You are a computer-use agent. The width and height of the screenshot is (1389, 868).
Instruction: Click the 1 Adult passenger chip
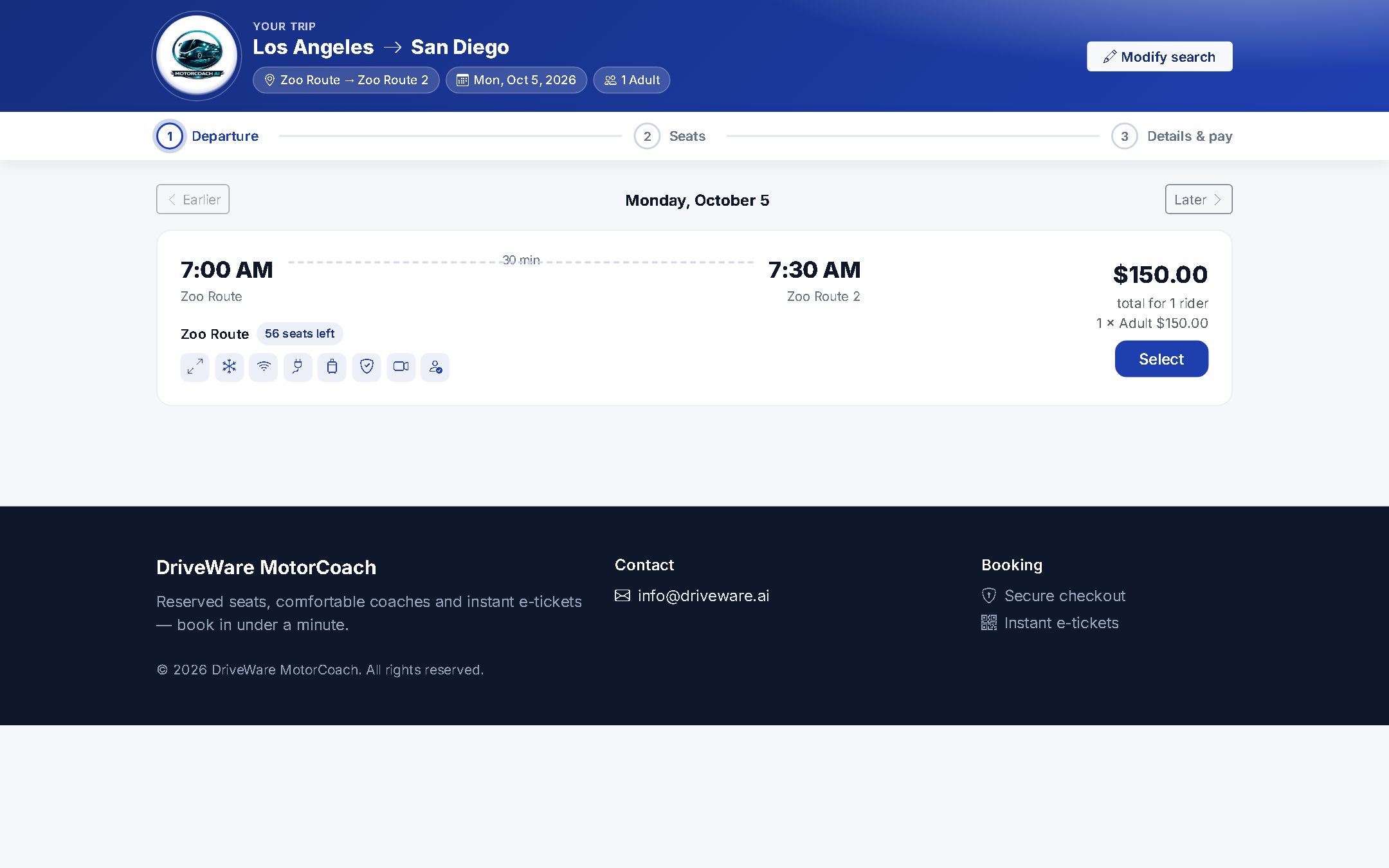[x=631, y=80]
